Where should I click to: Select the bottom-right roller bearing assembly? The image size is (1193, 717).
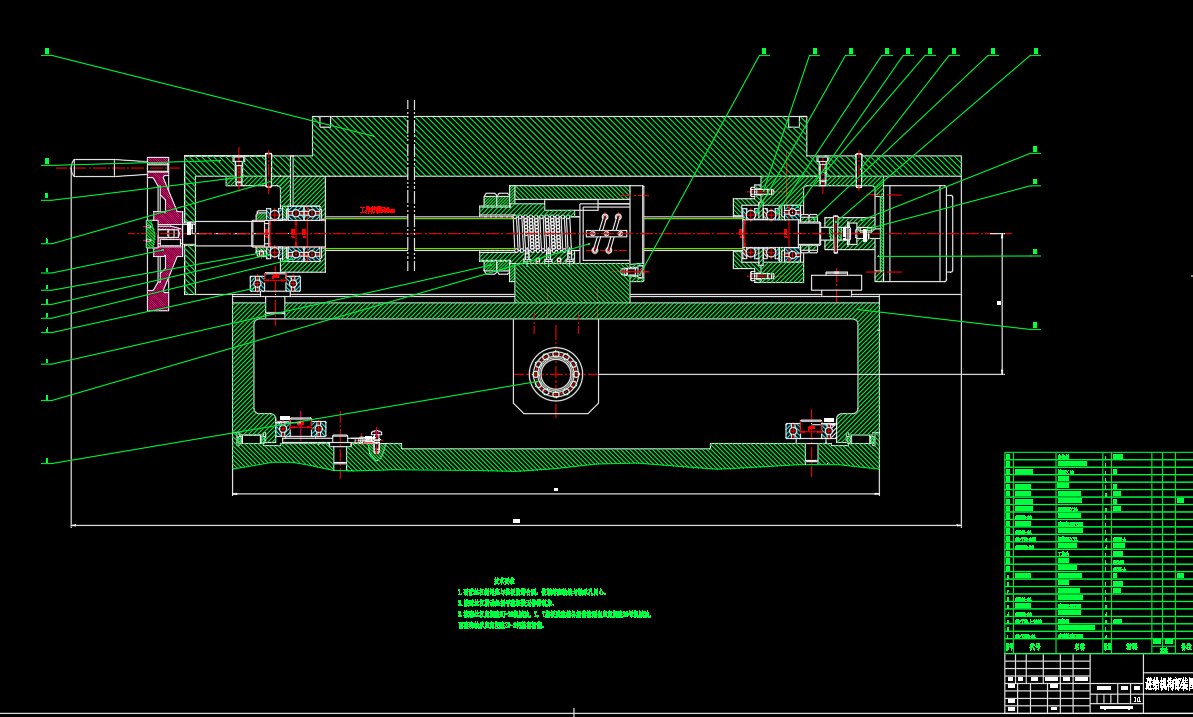pyautogui.click(x=811, y=430)
